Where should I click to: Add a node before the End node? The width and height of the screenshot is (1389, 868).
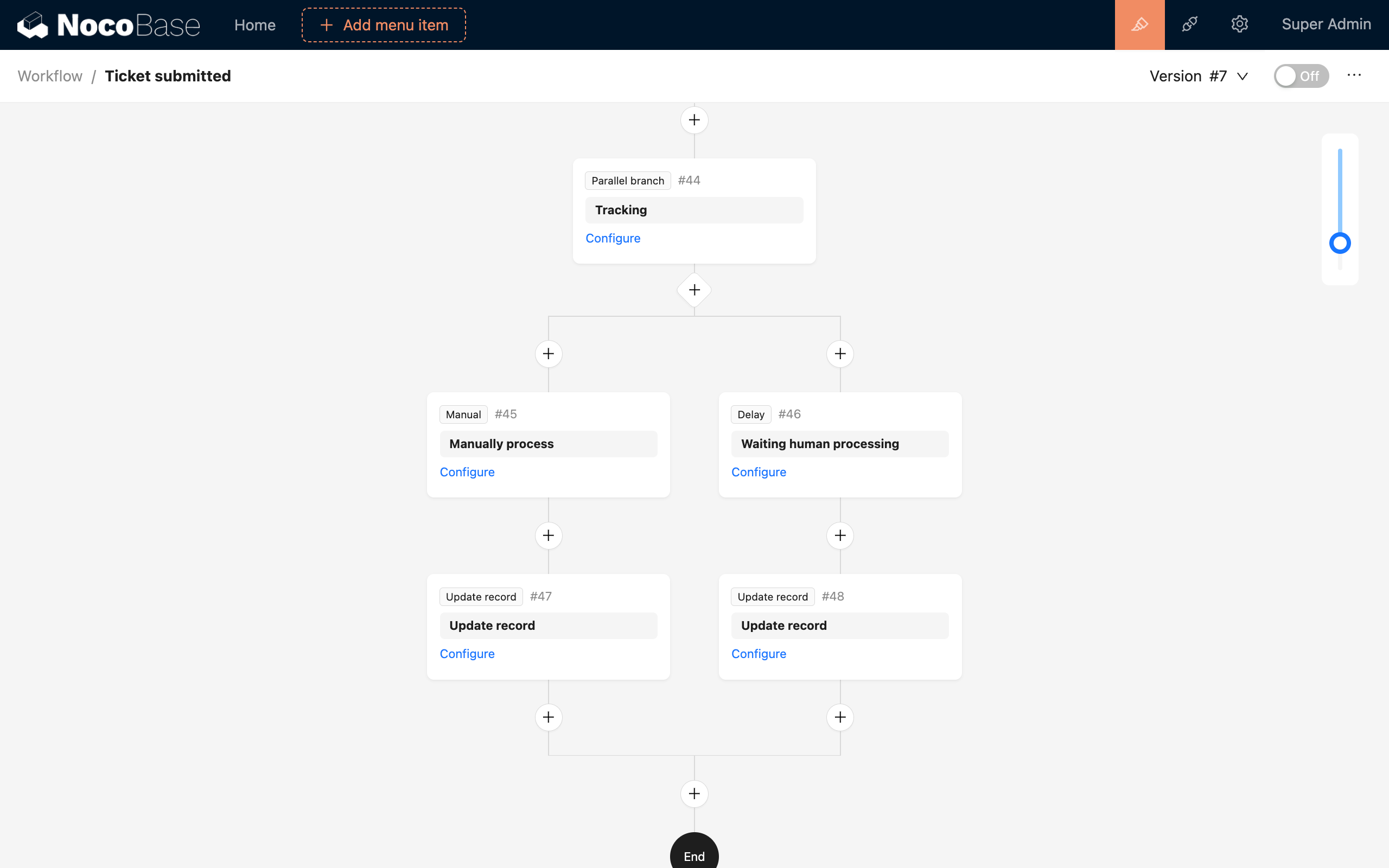[694, 793]
